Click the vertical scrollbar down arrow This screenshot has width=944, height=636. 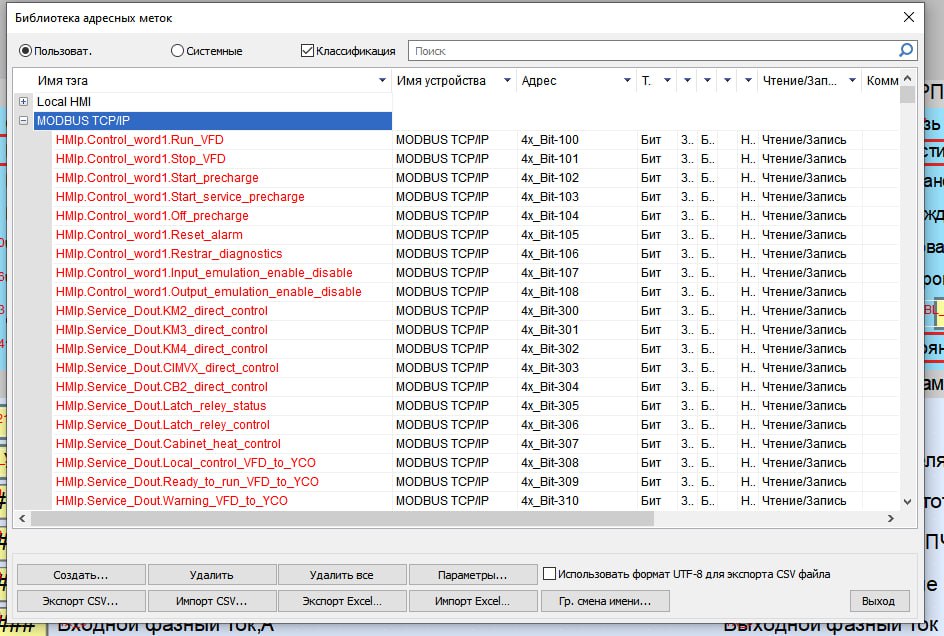tap(907, 502)
